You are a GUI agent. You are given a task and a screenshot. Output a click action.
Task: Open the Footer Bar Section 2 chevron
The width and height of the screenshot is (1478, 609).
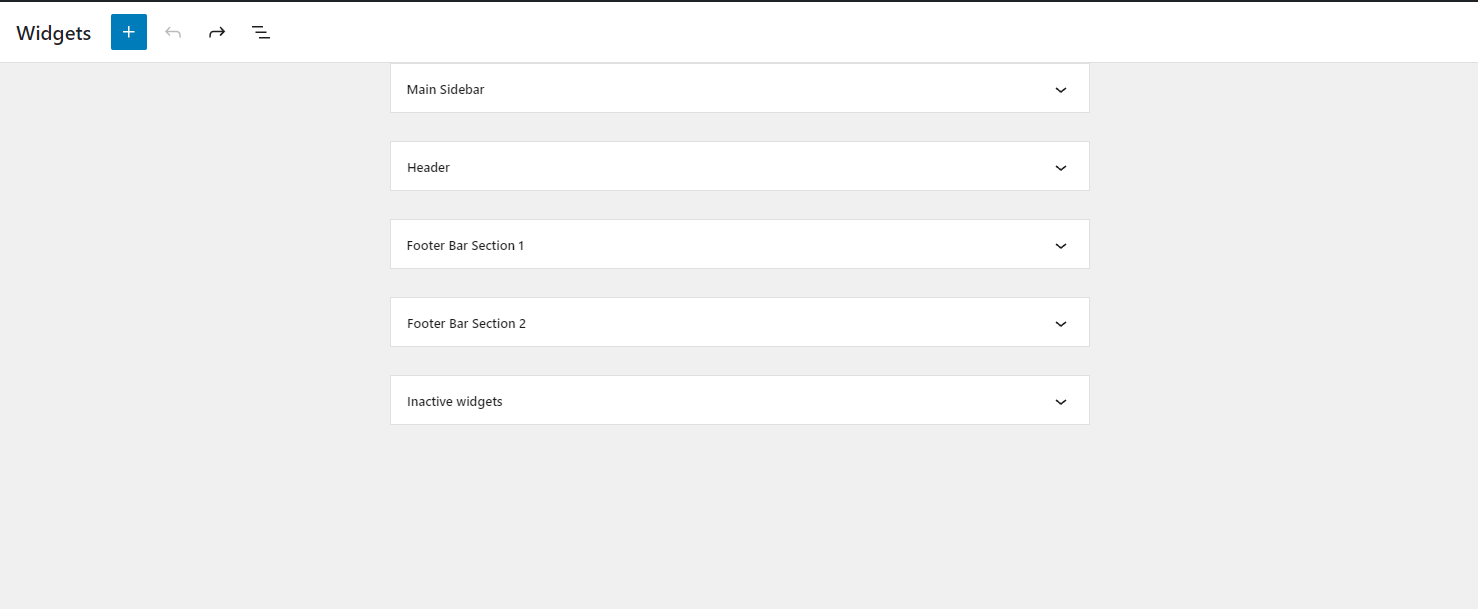1060,323
